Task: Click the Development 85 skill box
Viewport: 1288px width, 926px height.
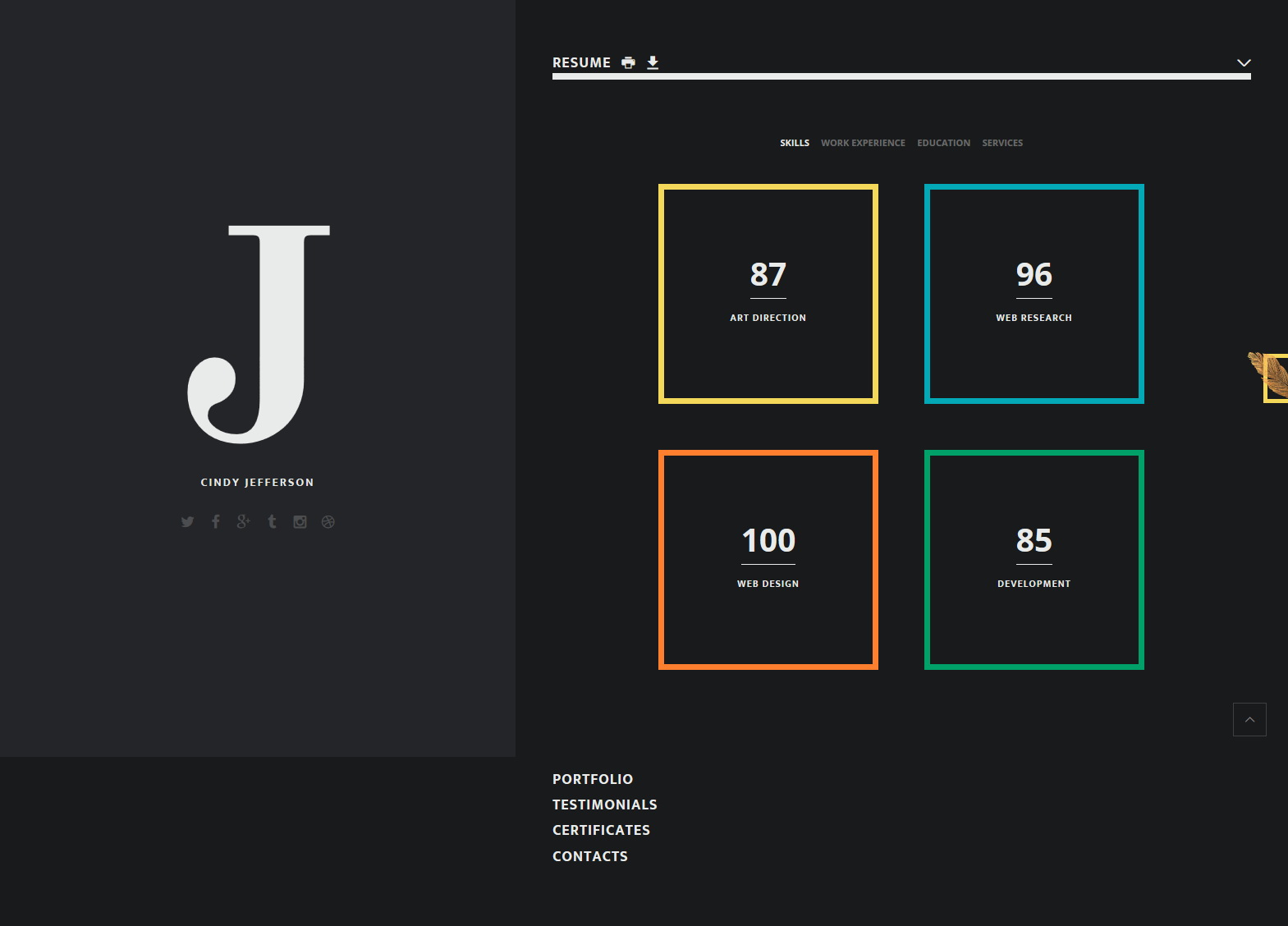Action: [1034, 560]
